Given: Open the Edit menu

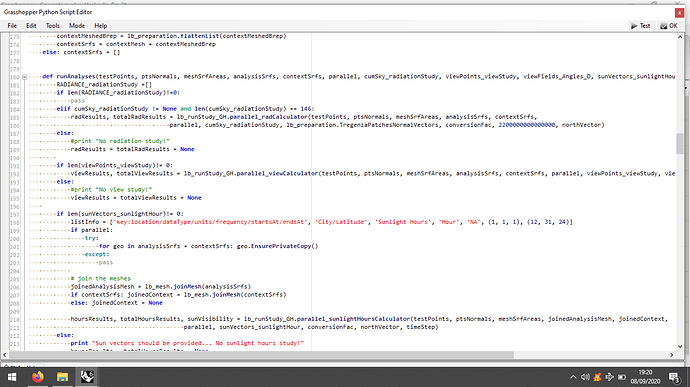Looking at the screenshot, I should coord(31,26).
